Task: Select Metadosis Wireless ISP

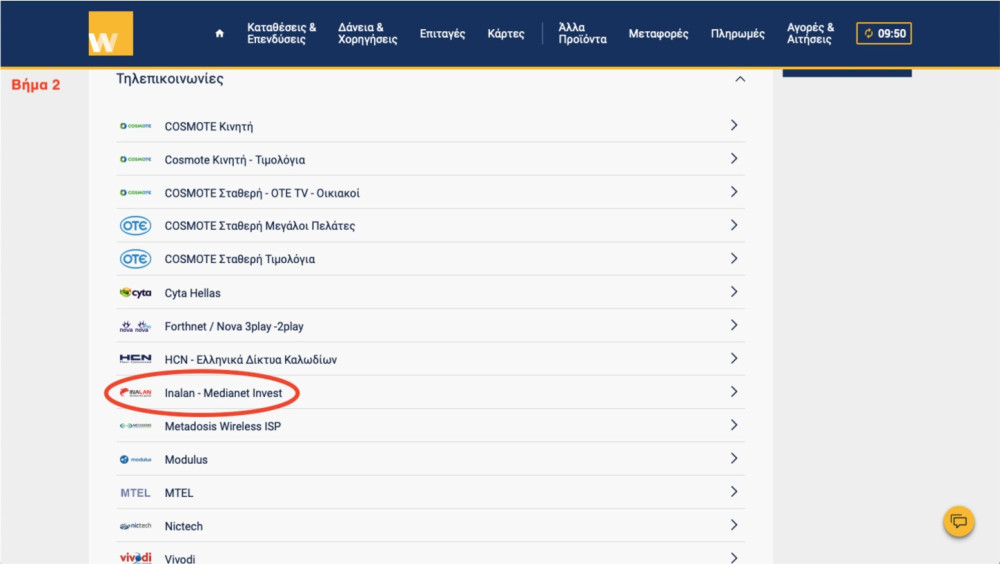Action: pyautogui.click(x=223, y=426)
